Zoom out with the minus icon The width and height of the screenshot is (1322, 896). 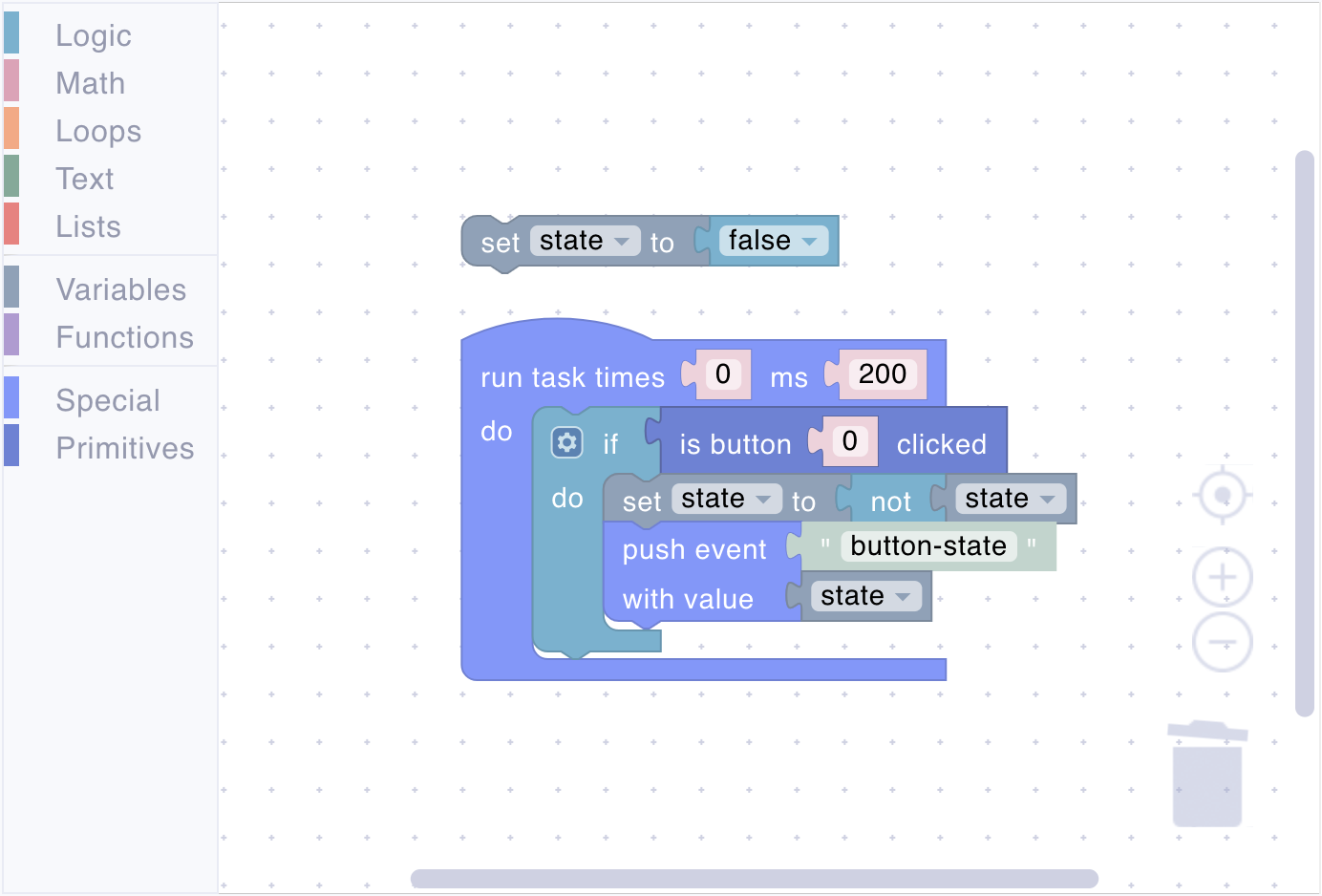(x=1223, y=642)
